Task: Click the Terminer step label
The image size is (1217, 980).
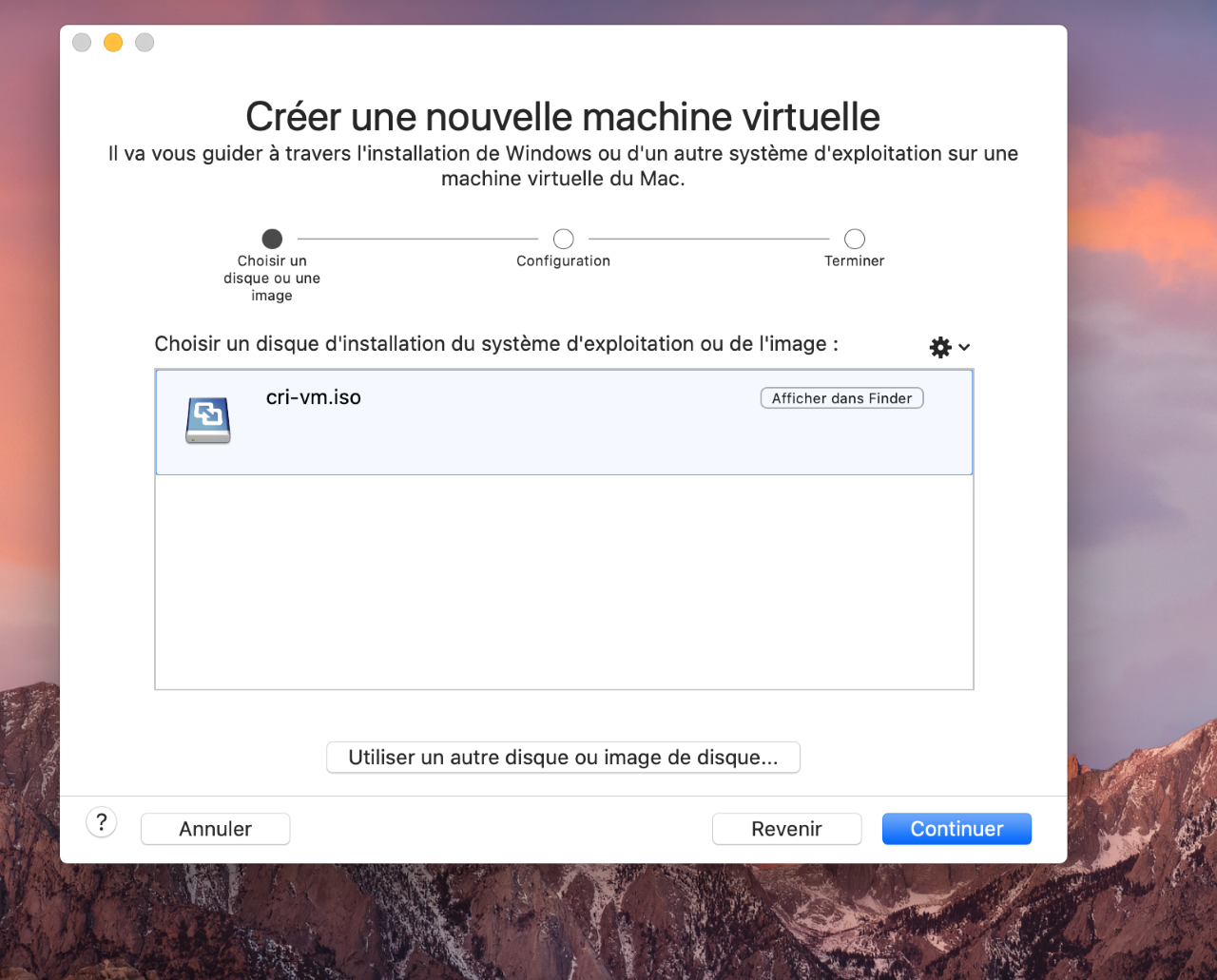Action: 855,260
